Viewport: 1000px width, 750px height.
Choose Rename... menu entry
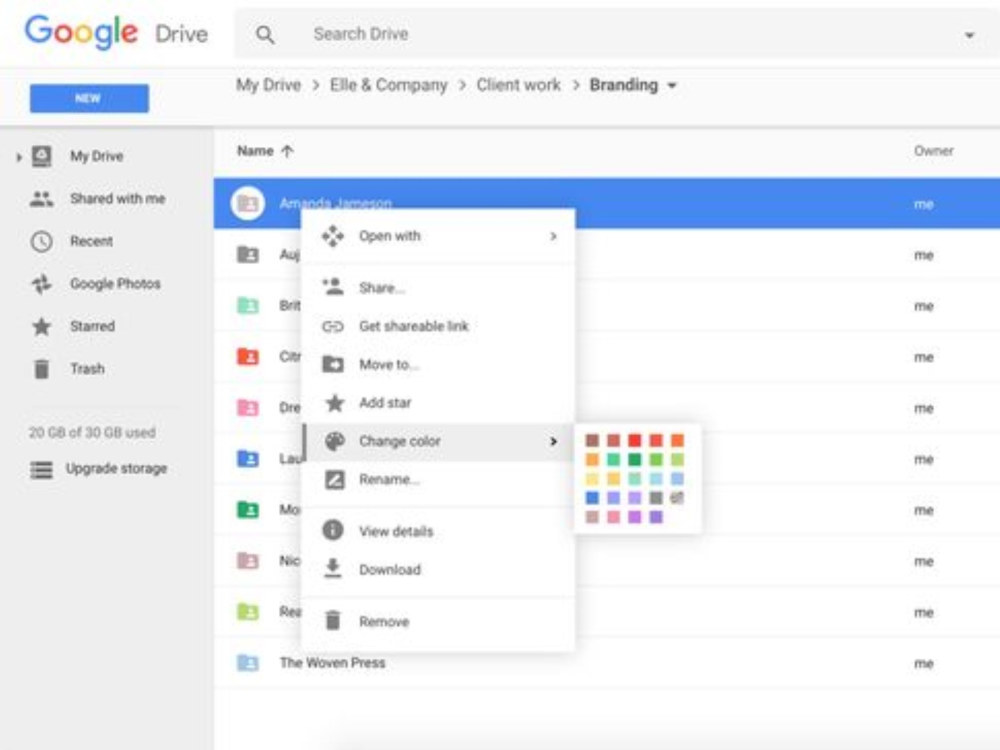438,480
